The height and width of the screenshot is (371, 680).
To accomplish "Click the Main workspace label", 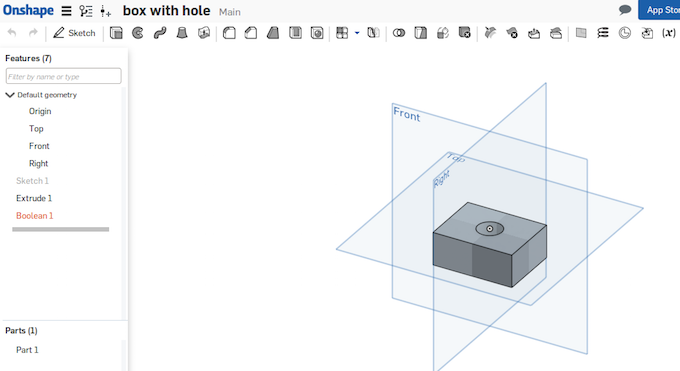I will tap(230, 12).
